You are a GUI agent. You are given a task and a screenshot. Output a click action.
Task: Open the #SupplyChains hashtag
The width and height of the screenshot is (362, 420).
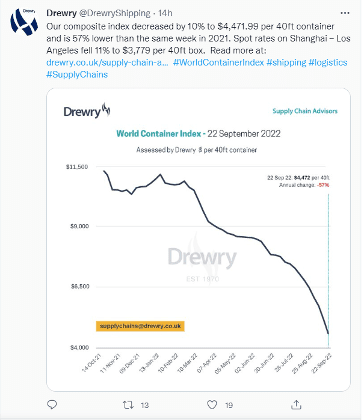pyautogui.click(x=77, y=74)
